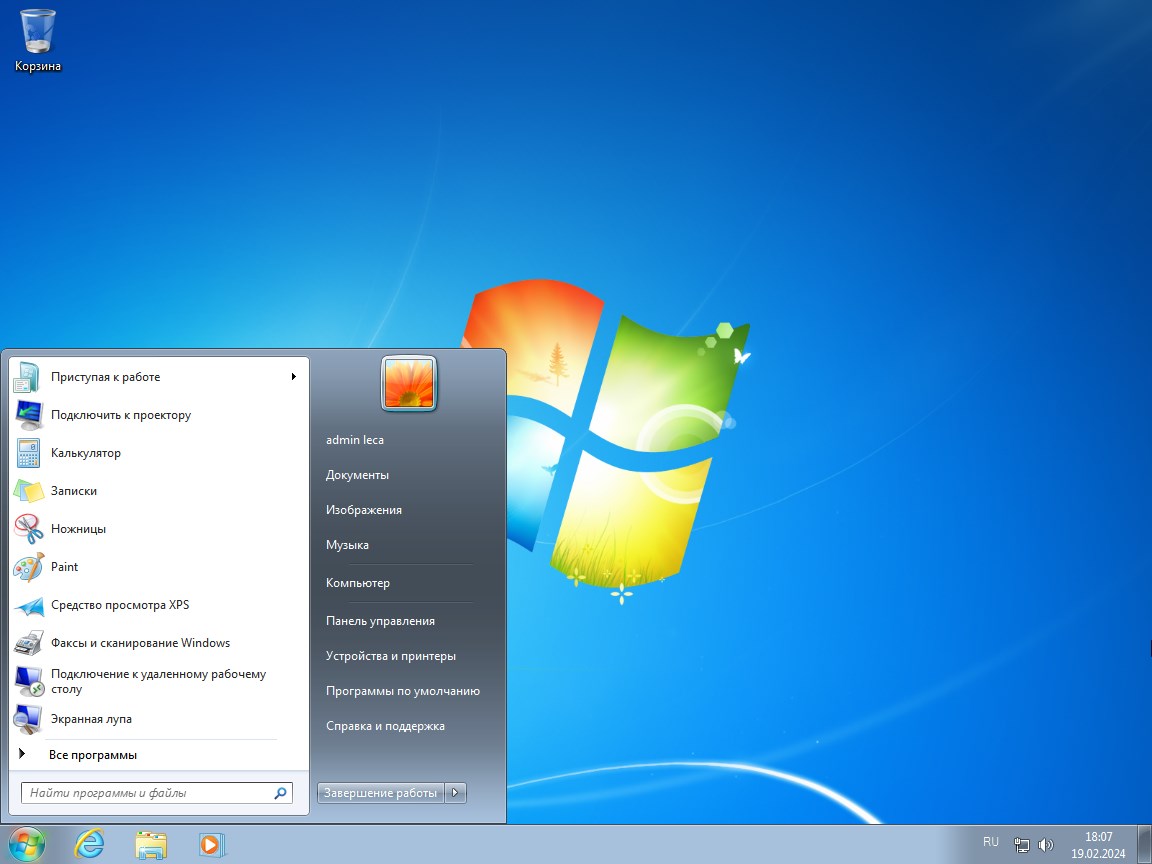Click the Windows Start orb button
The width and height of the screenshot is (1152, 864).
27,844
